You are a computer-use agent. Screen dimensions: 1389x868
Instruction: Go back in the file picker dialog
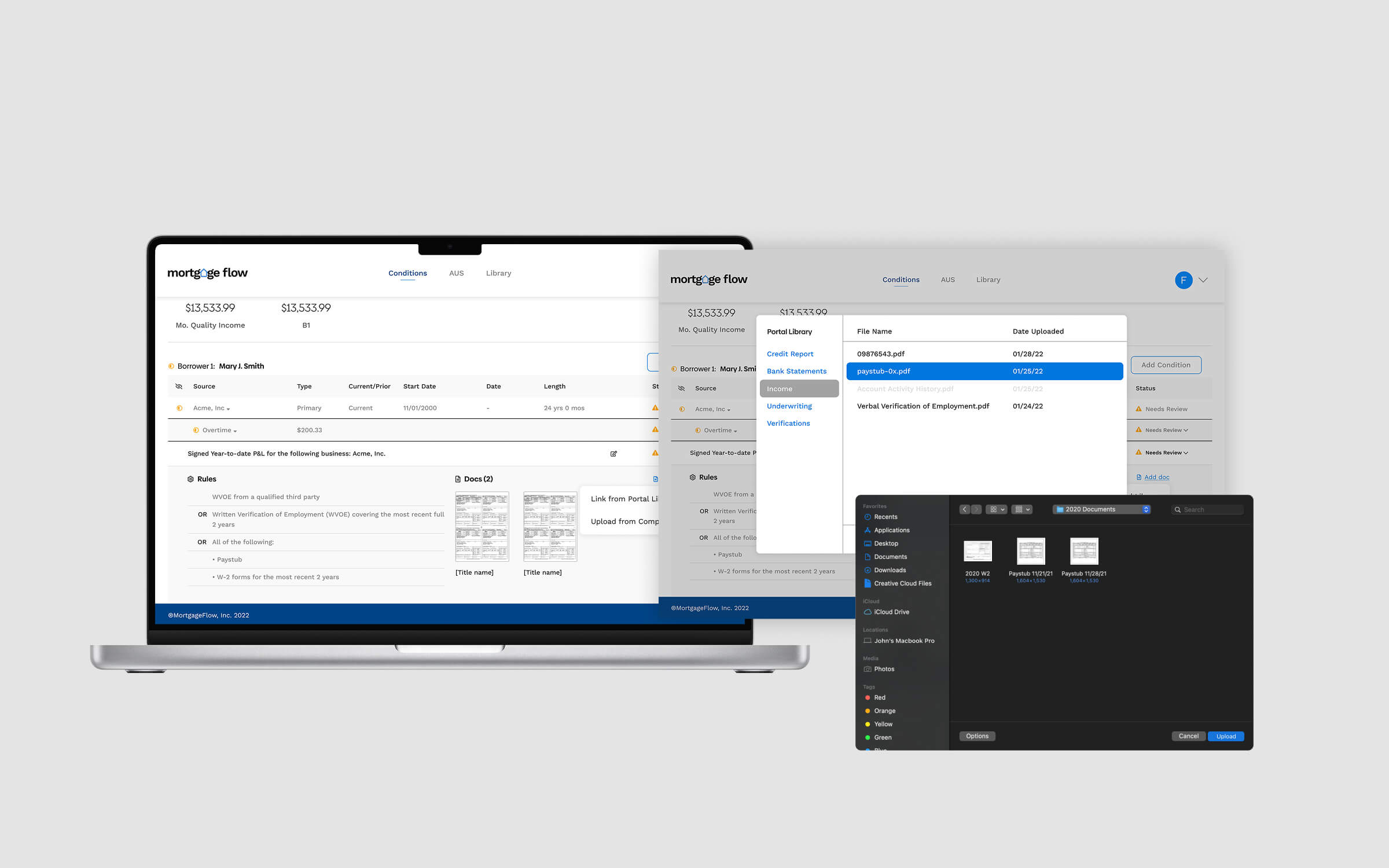coord(964,509)
